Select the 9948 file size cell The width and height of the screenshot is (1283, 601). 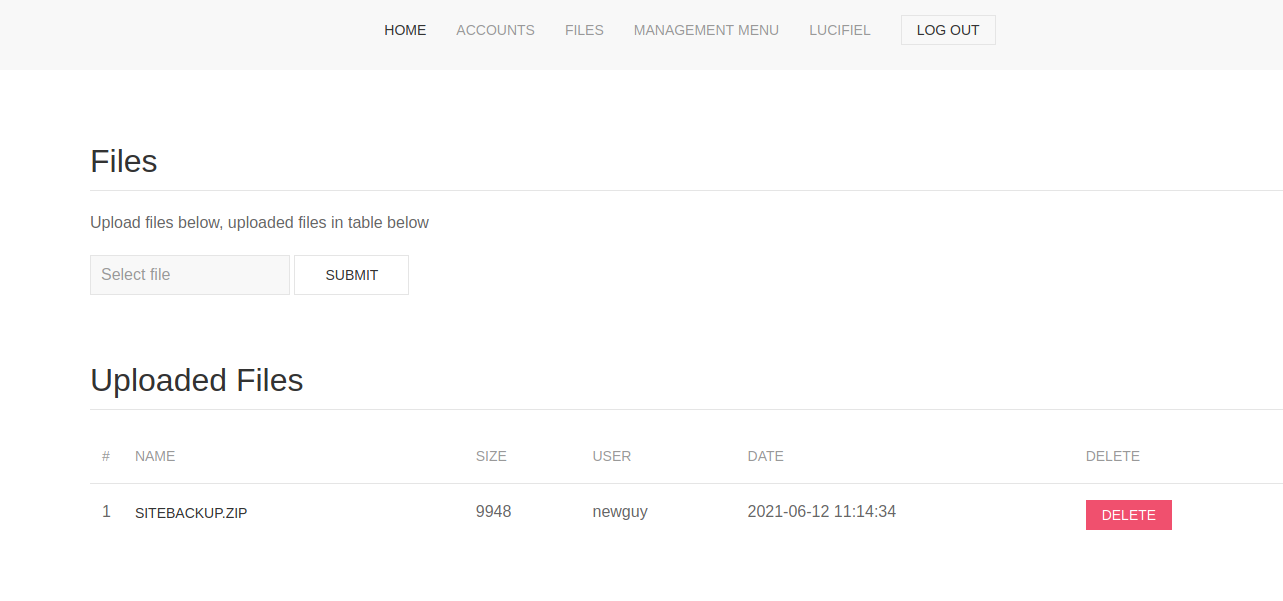pos(494,511)
